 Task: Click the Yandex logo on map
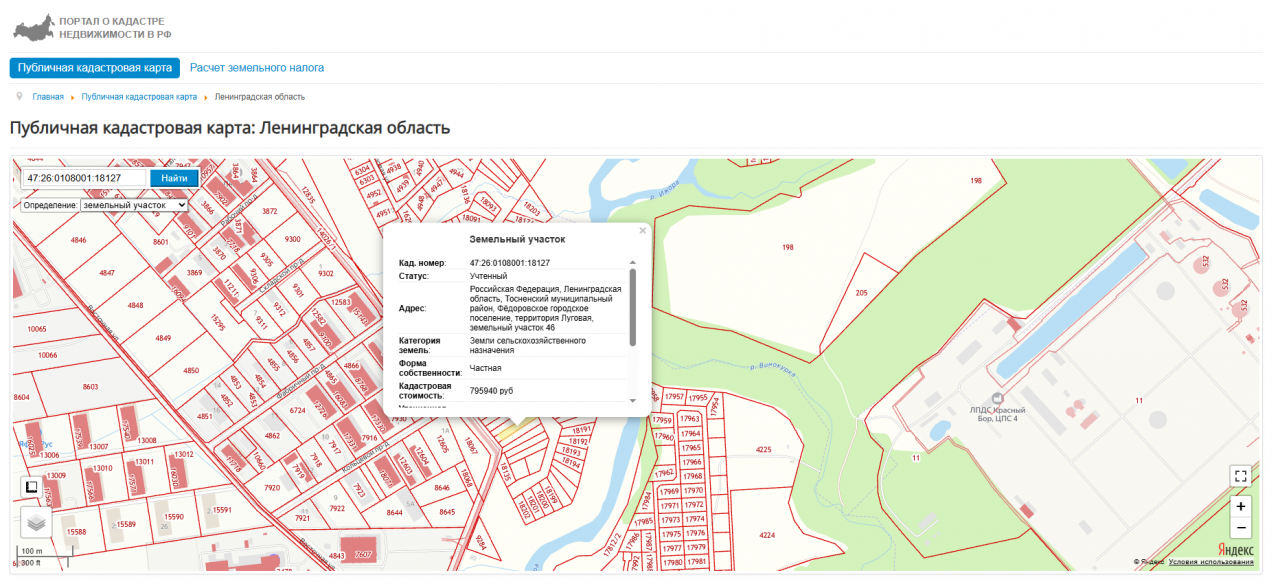(1235, 550)
